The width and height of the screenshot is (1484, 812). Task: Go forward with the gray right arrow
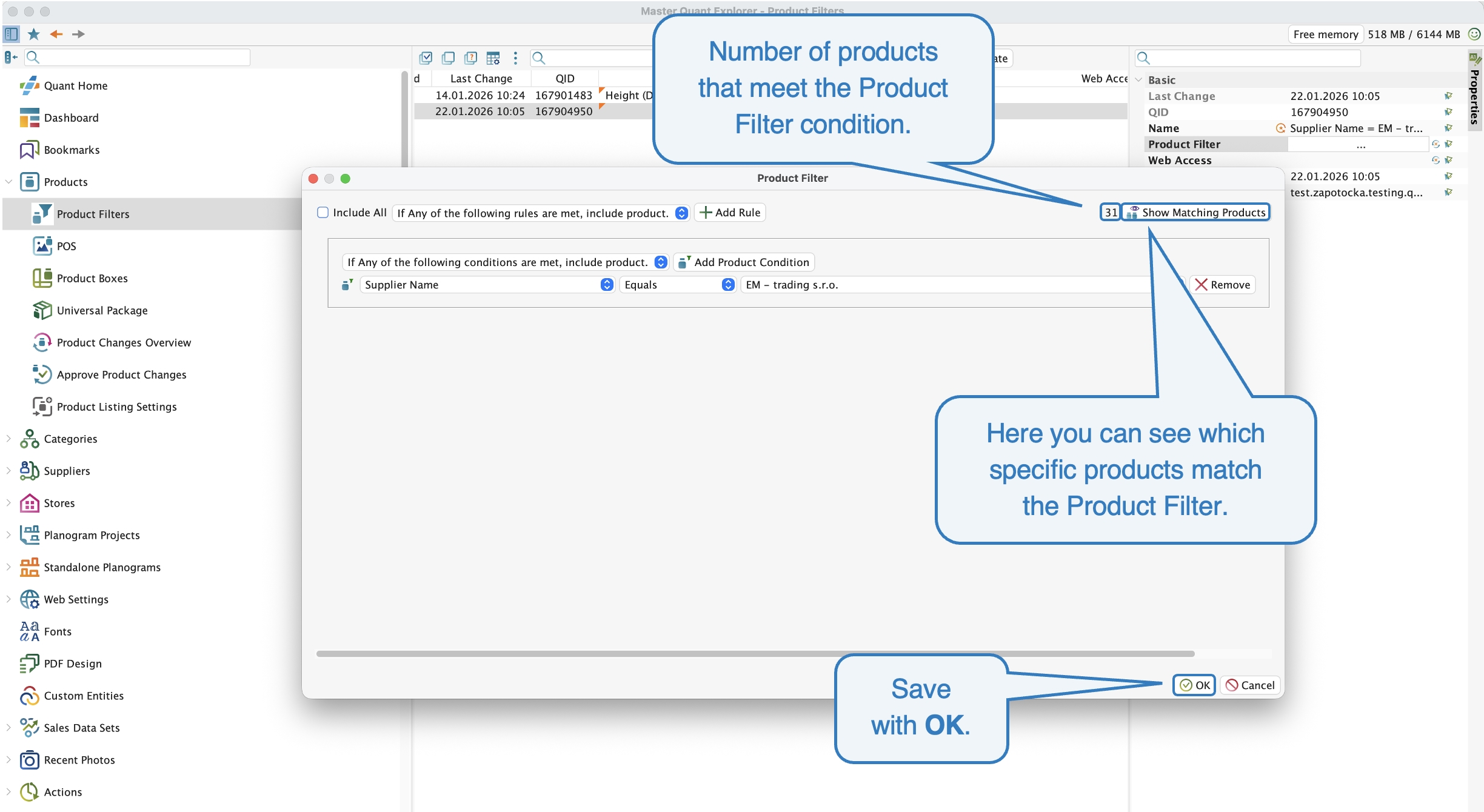pyautogui.click(x=79, y=34)
